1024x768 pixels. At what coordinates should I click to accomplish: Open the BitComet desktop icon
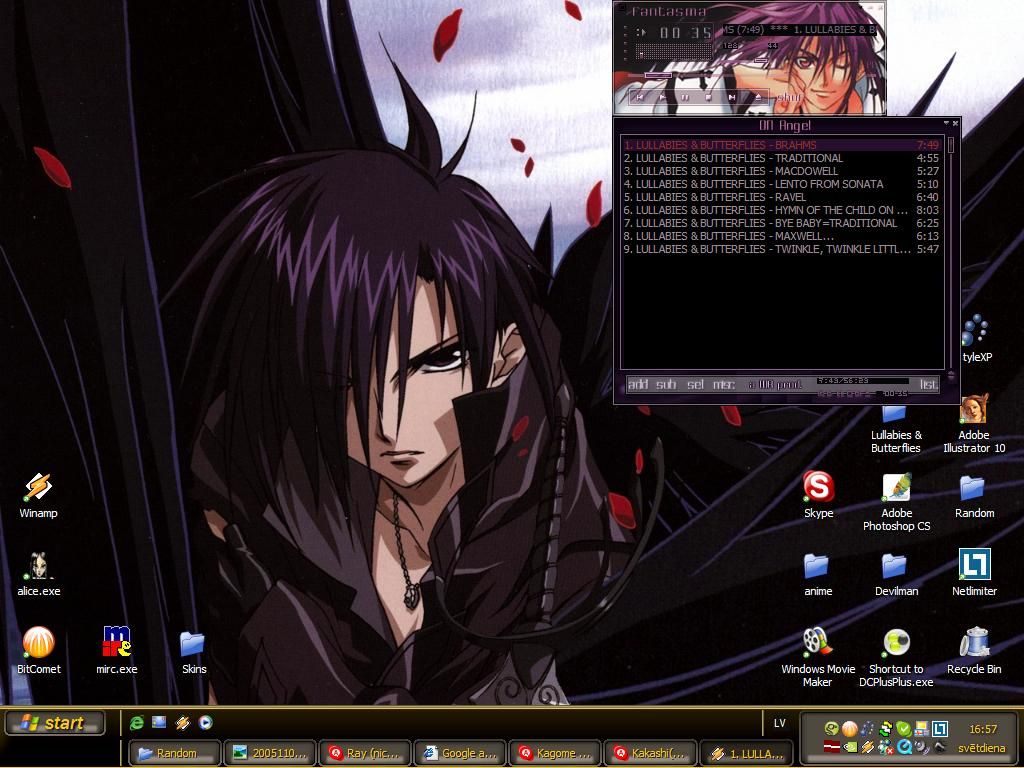point(39,650)
